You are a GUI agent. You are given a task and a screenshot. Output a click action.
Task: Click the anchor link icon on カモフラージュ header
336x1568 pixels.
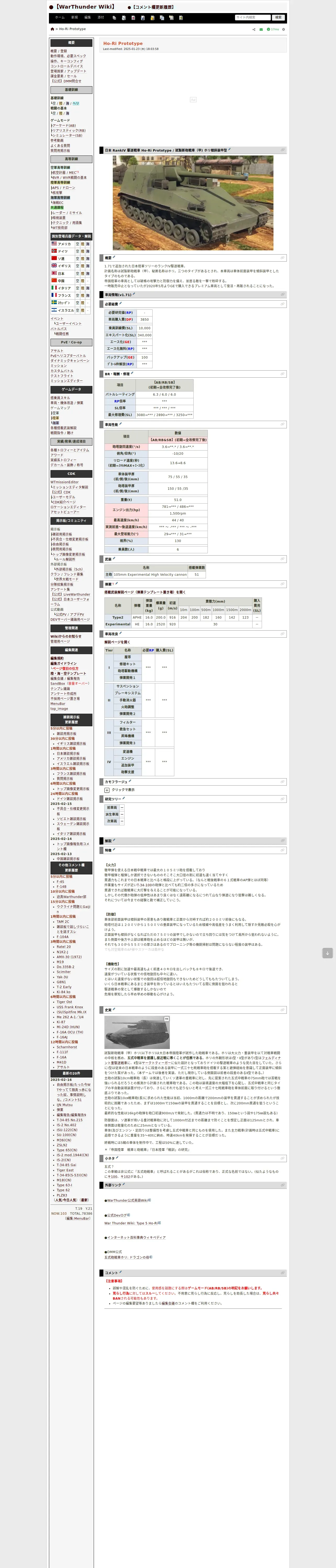click(x=282, y=782)
